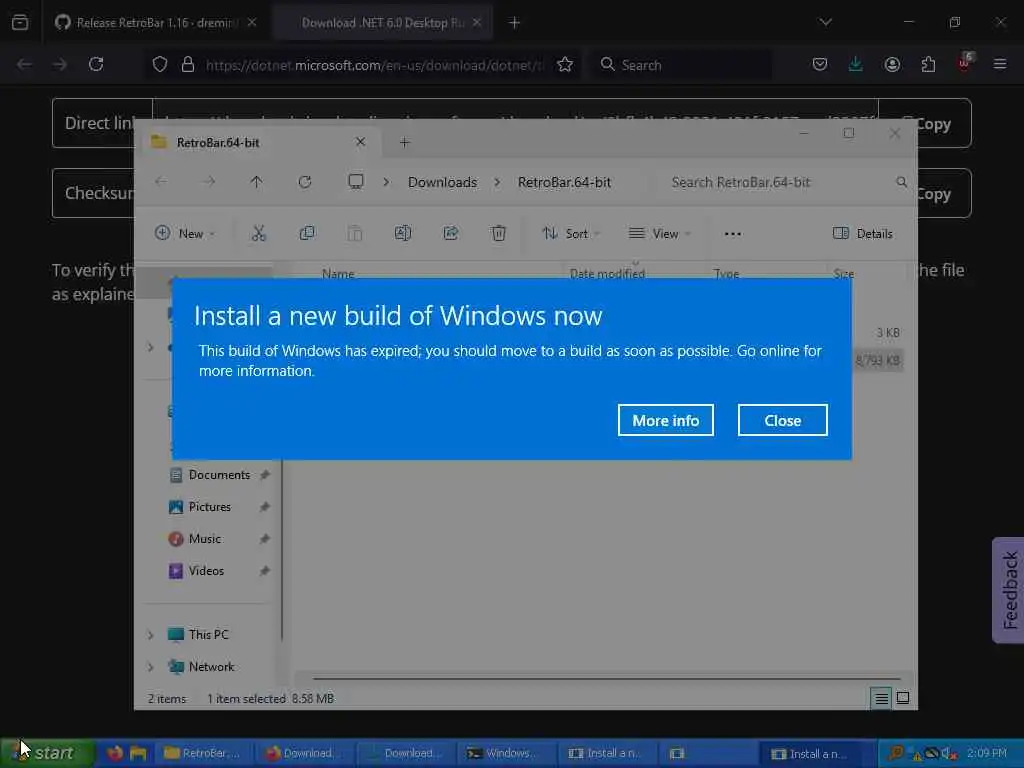Screen dimensions: 1024x768
Task: Go back in File Explorer
Action: (161, 182)
